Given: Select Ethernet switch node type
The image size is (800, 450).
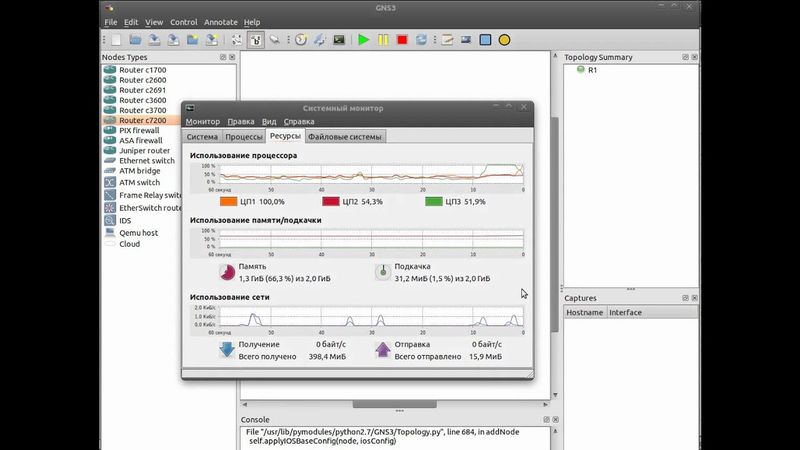Looking at the screenshot, I should pos(147,161).
